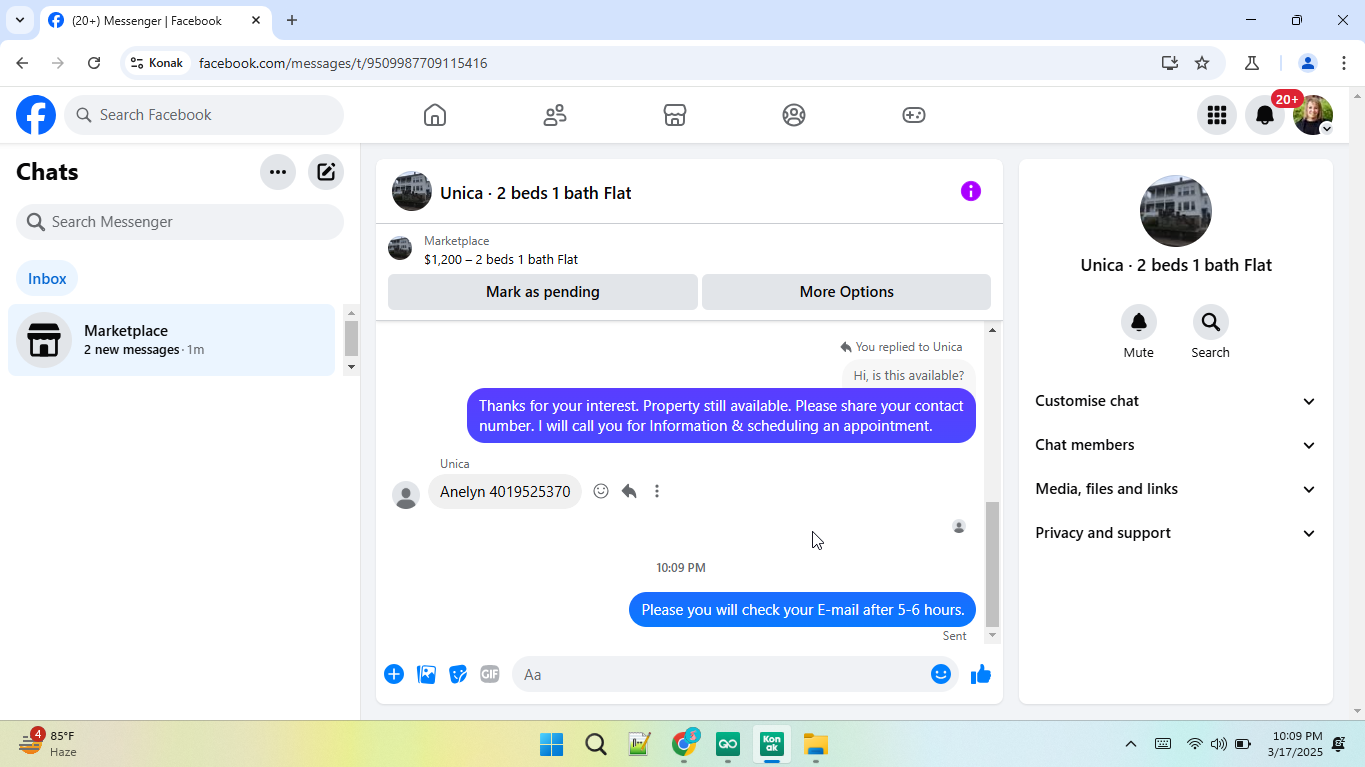Viewport: 1365px width, 767px height.
Task: Open conversation information purple icon
Action: point(971,191)
